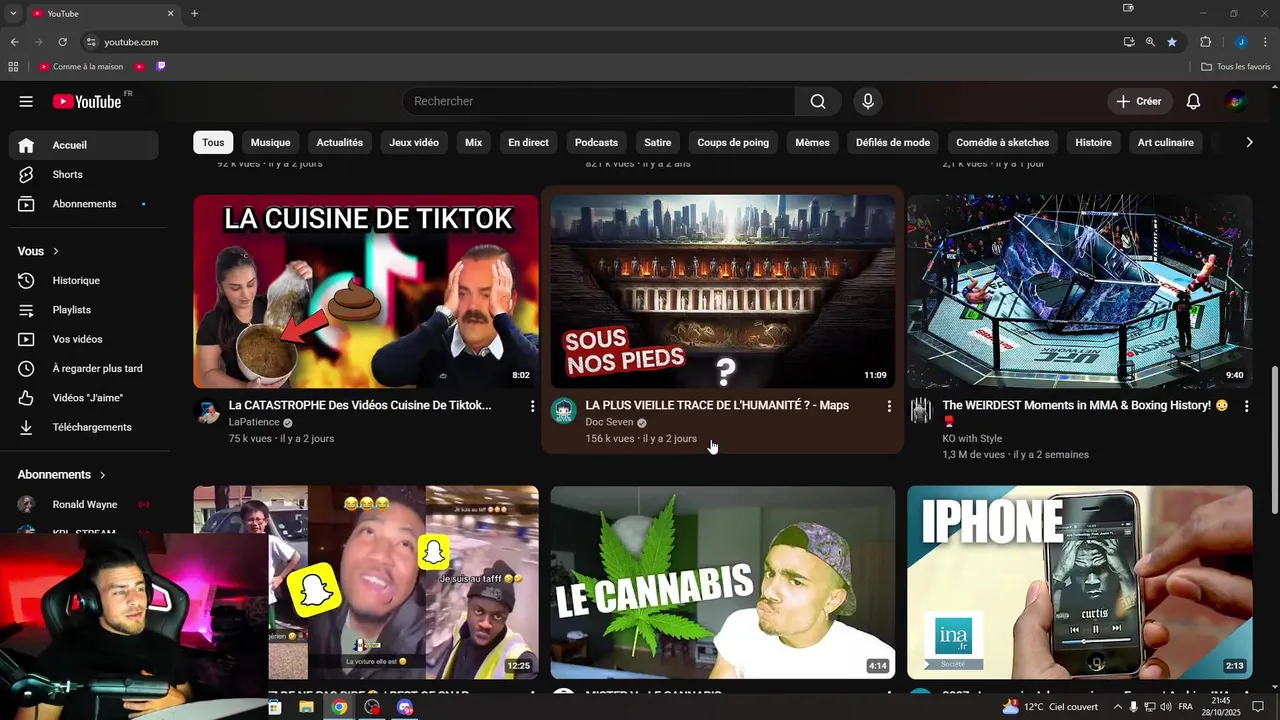Open the Ronald Wayne channel subscription

(x=84, y=504)
